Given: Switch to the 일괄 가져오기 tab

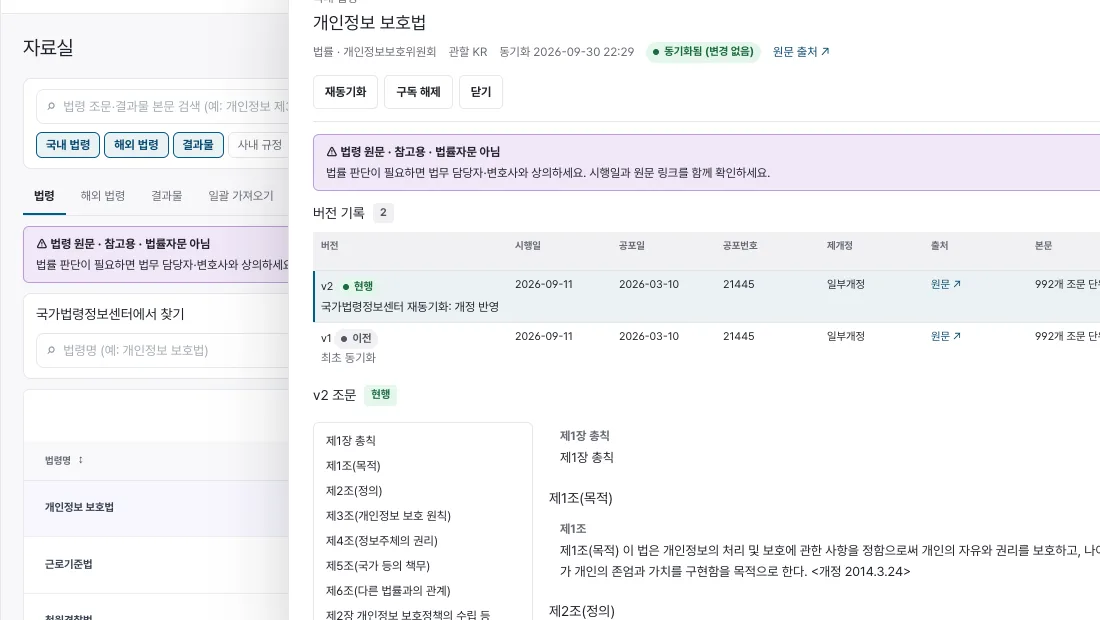Looking at the screenshot, I should (241, 196).
